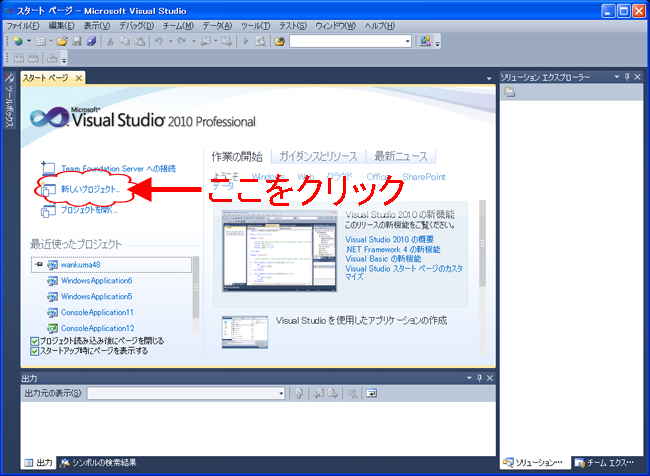Toggle 'スタートアップ時にページを表示する' checkbox
The height and width of the screenshot is (476, 650).
34,351
